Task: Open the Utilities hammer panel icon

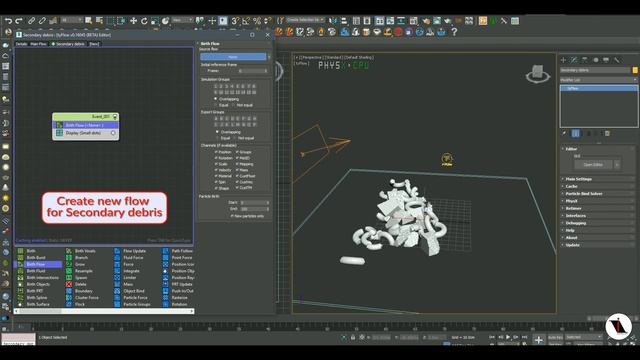Action: [617, 60]
